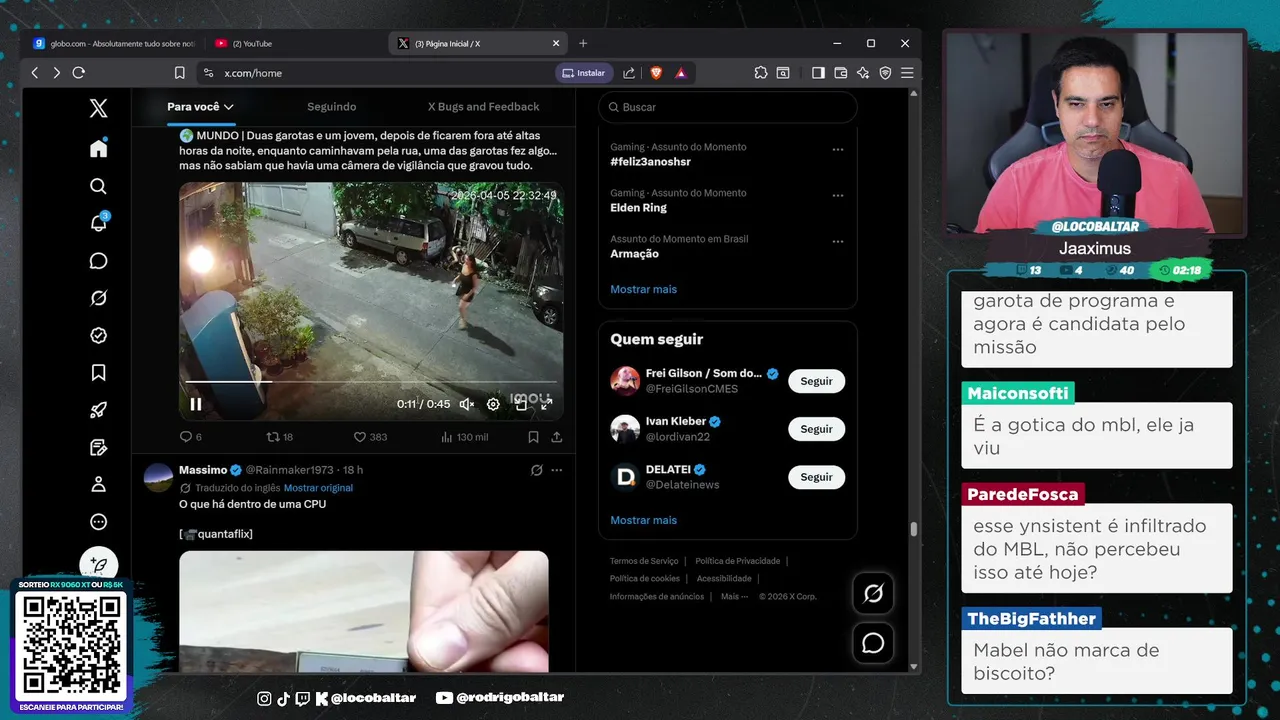The height and width of the screenshot is (720, 1280).
Task: Open options for Armação trend
Action: click(838, 241)
